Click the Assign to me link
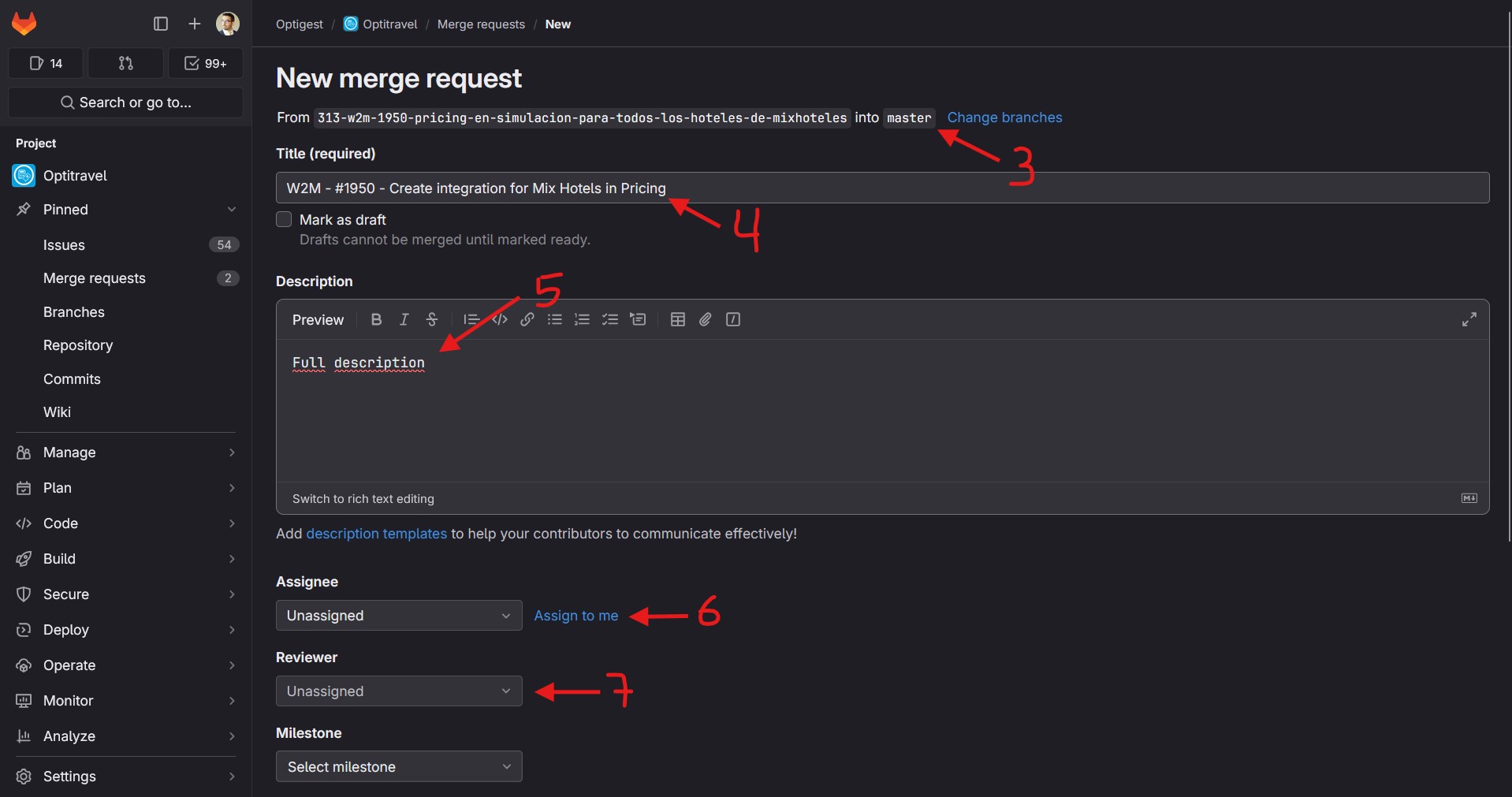Viewport: 1512px width, 797px height. (575, 616)
